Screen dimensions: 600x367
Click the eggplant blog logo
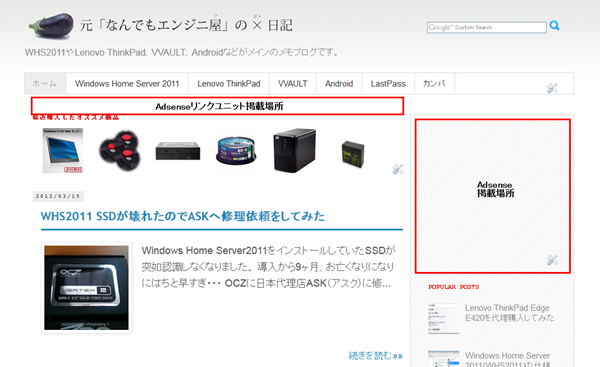point(51,25)
